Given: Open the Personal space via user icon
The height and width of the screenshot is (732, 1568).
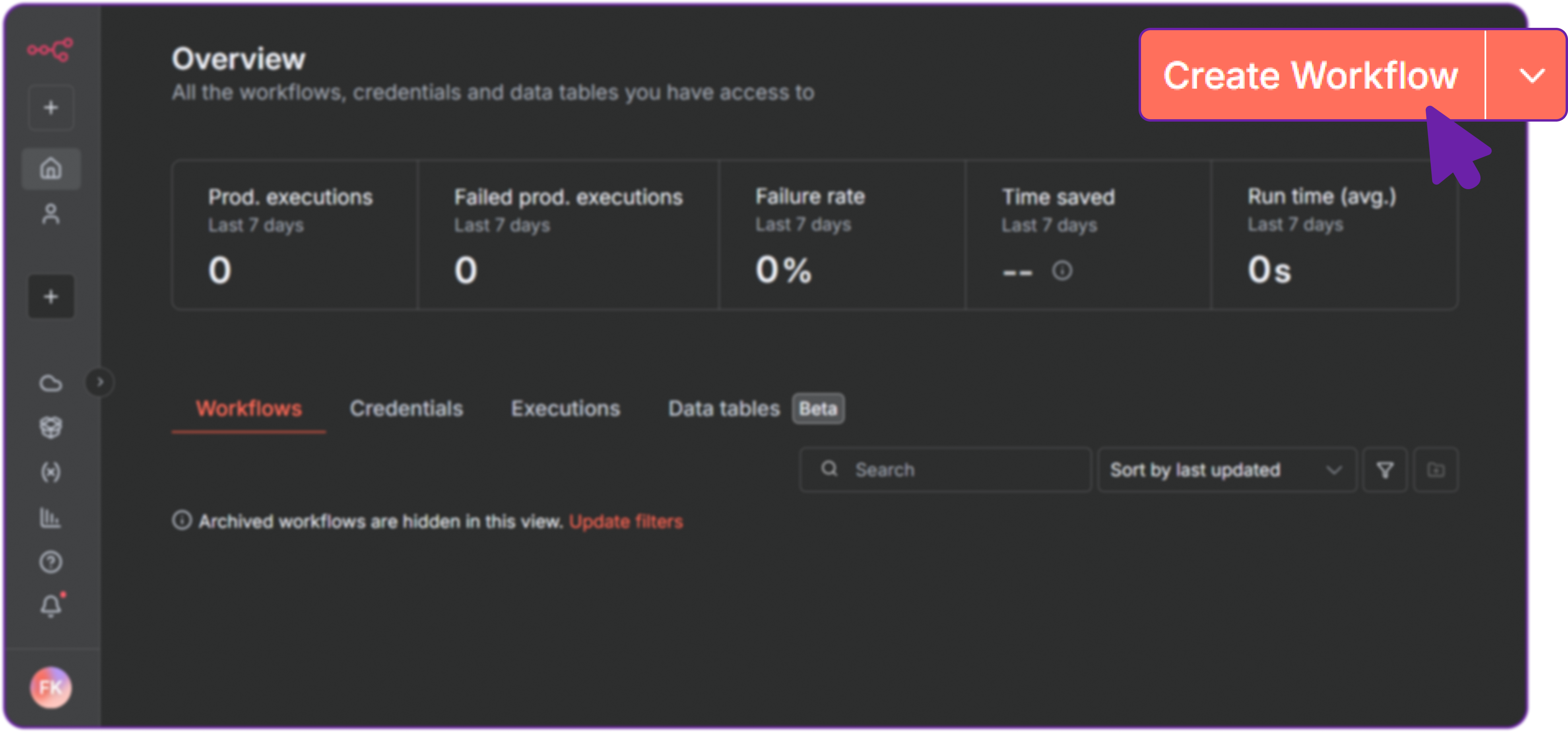Looking at the screenshot, I should click(51, 214).
